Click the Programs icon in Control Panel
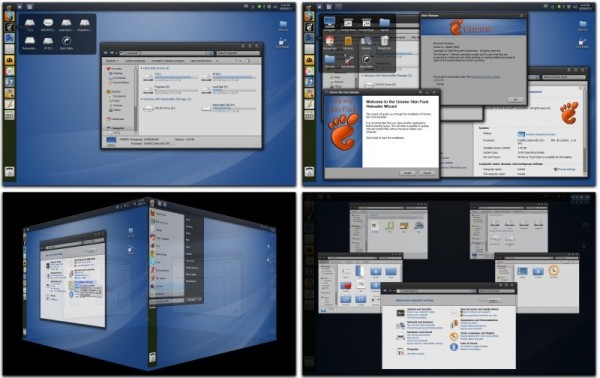The width and height of the screenshot is (600, 378). pos(401,351)
